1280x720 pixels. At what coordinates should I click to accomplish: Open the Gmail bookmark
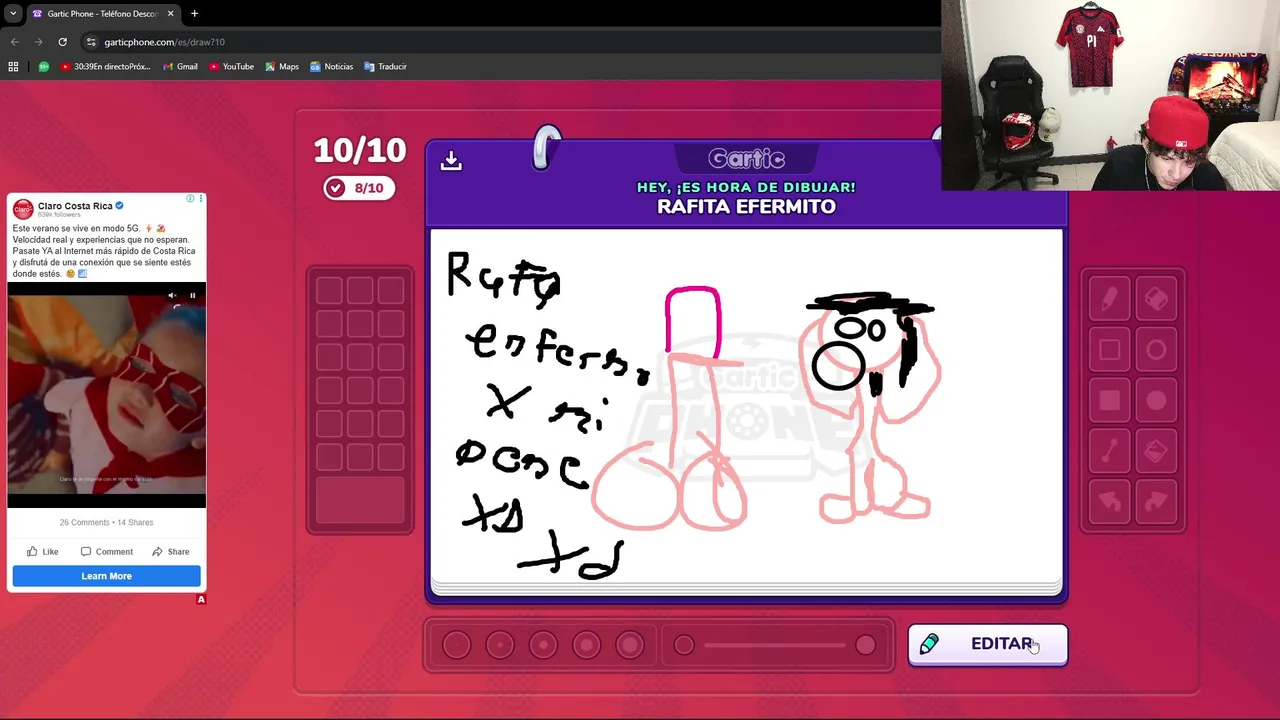click(x=180, y=66)
